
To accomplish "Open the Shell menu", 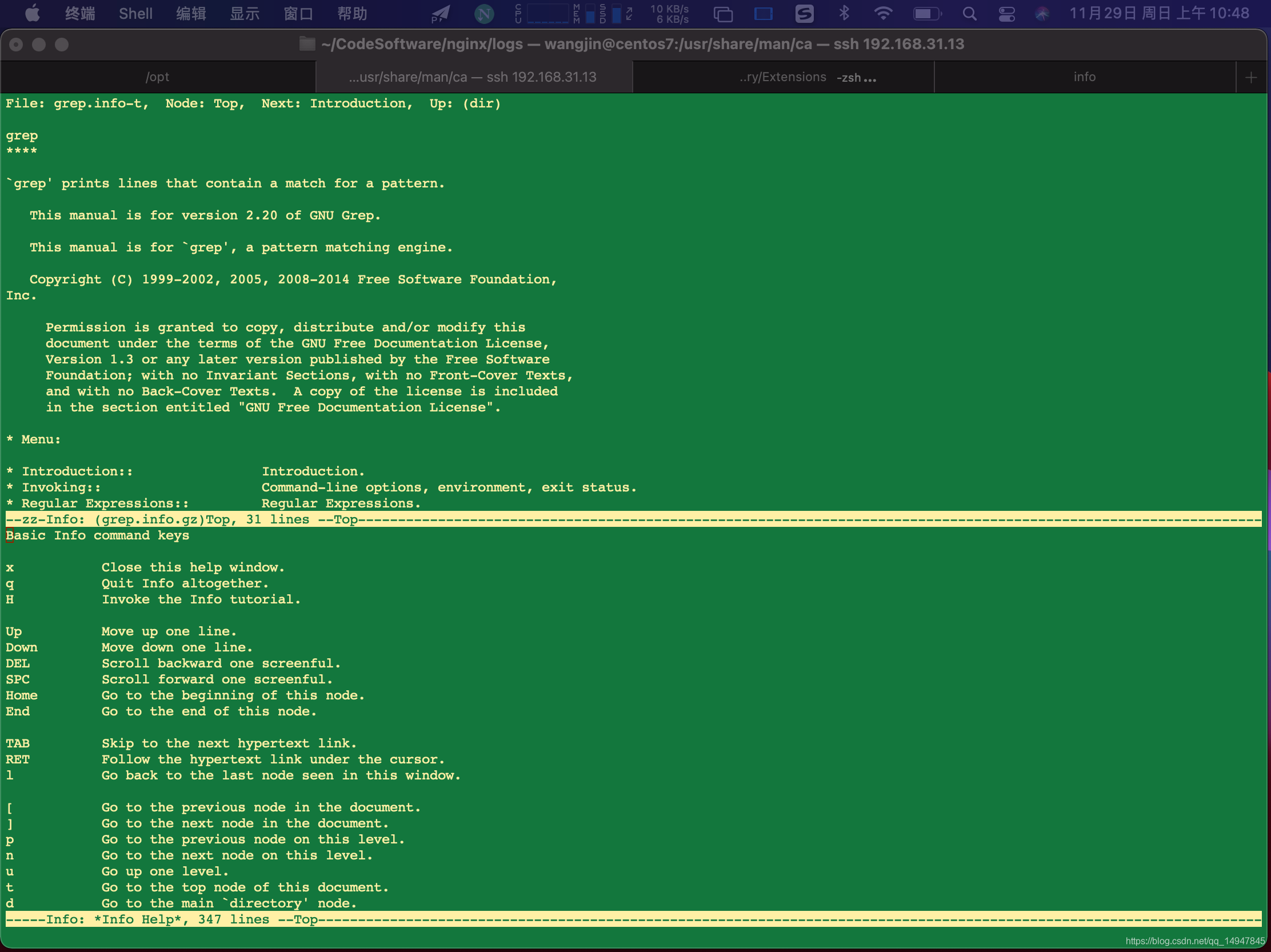I will 135,13.
